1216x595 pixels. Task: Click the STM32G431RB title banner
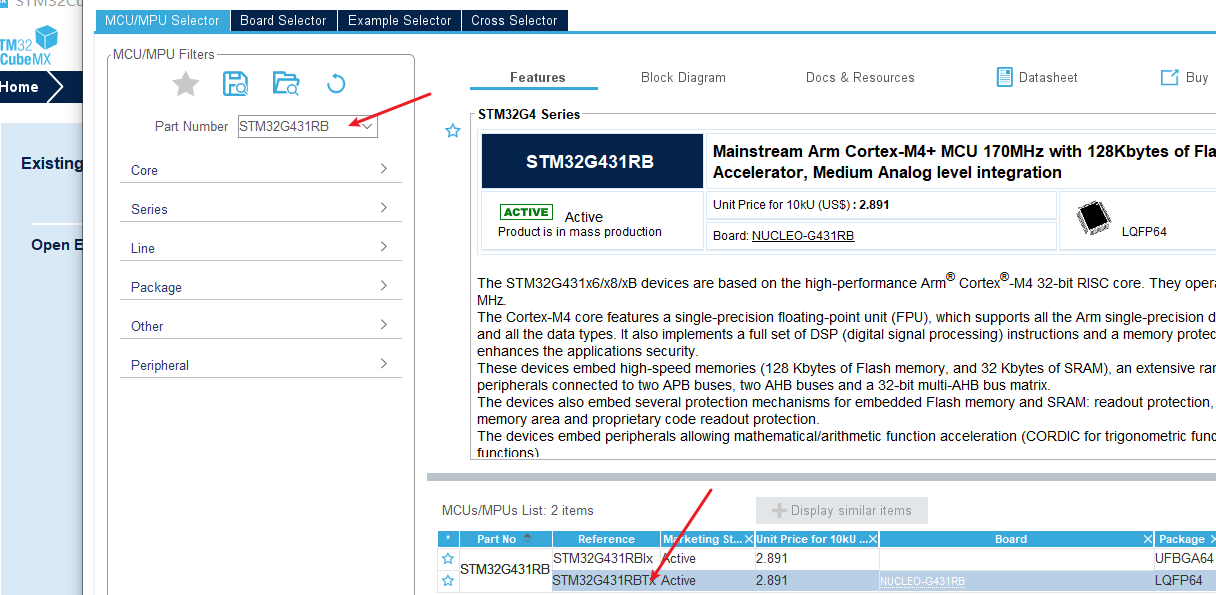click(590, 161)
